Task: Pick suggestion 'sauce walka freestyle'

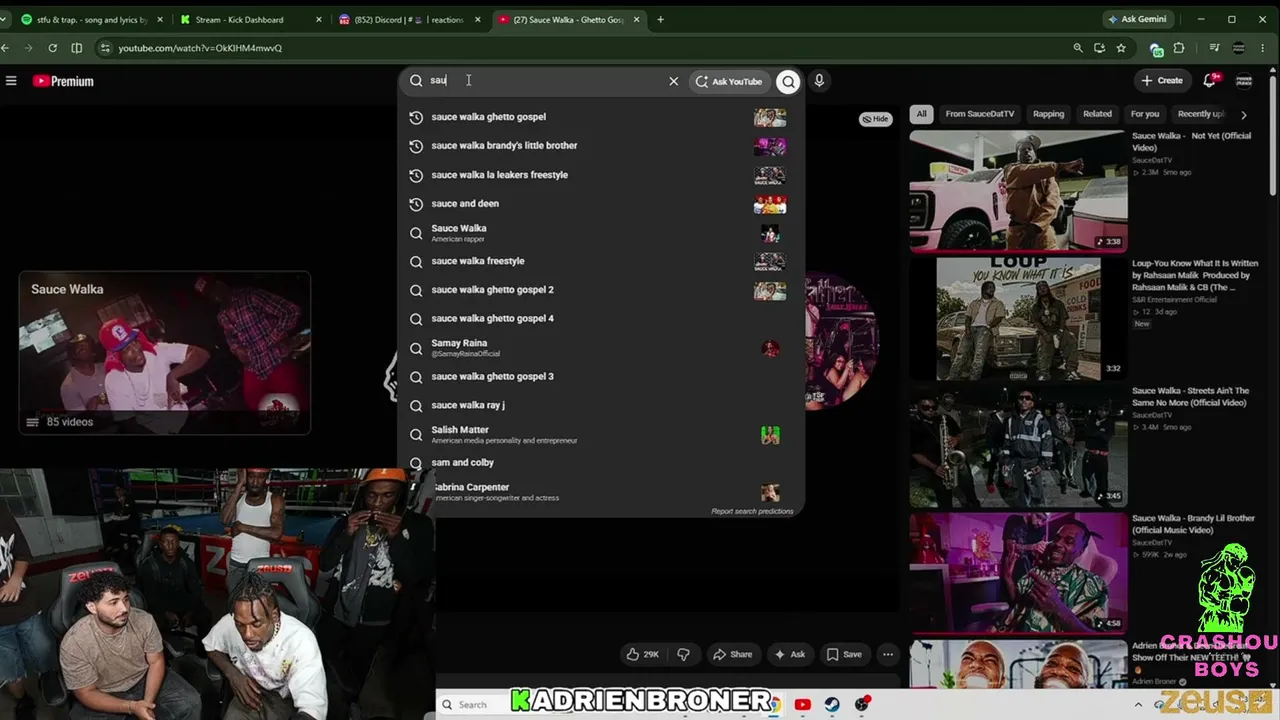Action: 600,261
